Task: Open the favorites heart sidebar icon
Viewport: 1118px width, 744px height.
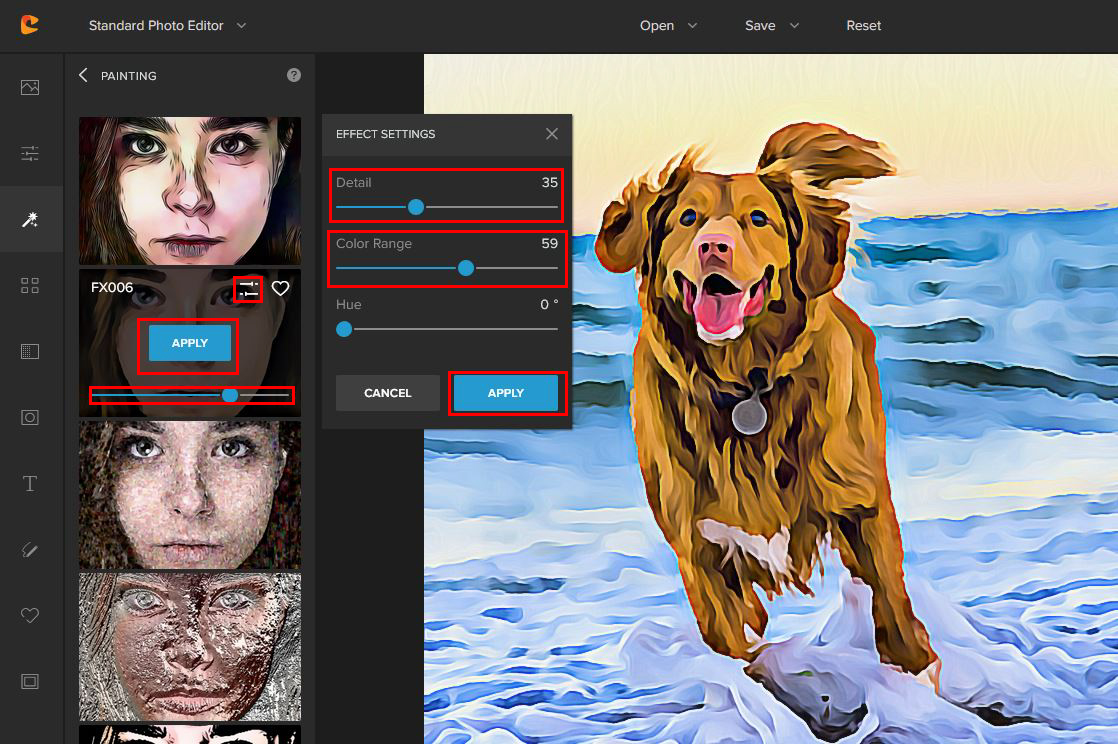Action: [x=30, y=615]
